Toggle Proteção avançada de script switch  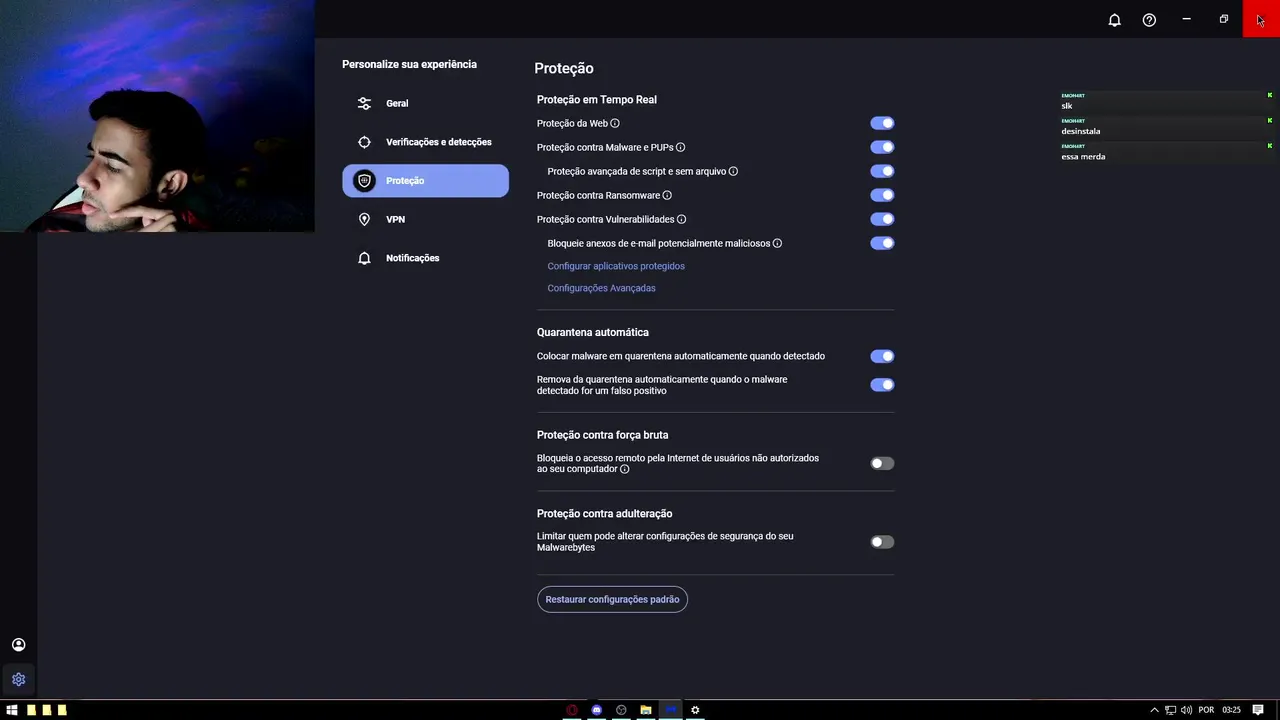tap(882, 171)
